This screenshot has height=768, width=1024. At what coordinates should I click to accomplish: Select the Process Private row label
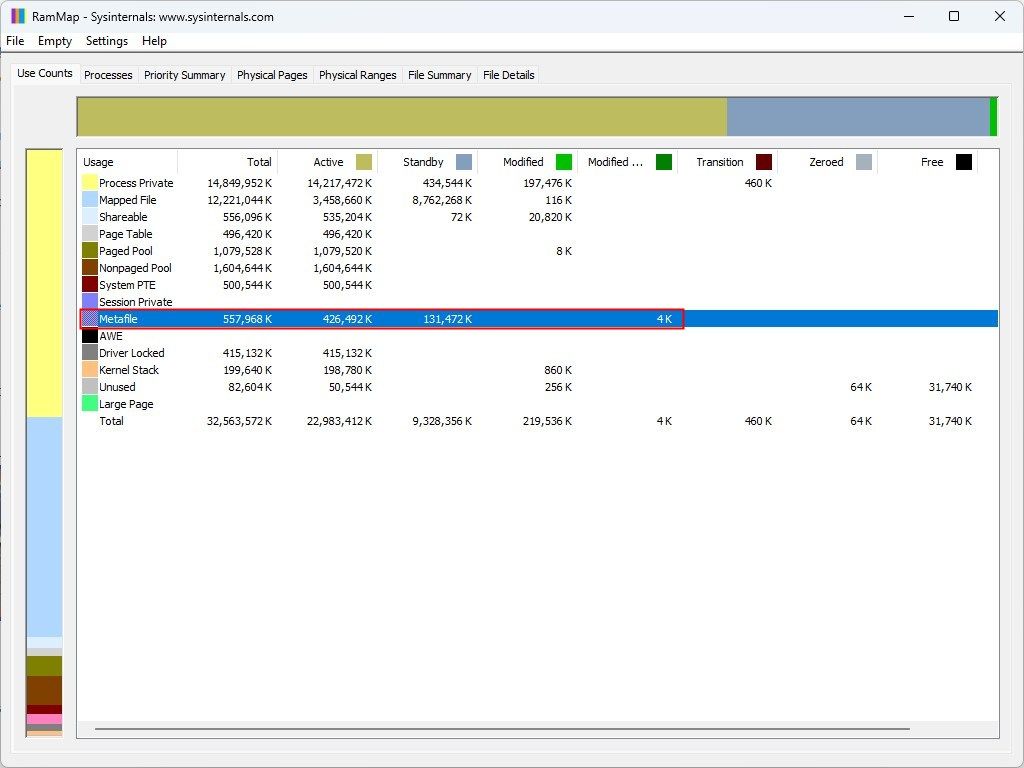click(136, 183)
